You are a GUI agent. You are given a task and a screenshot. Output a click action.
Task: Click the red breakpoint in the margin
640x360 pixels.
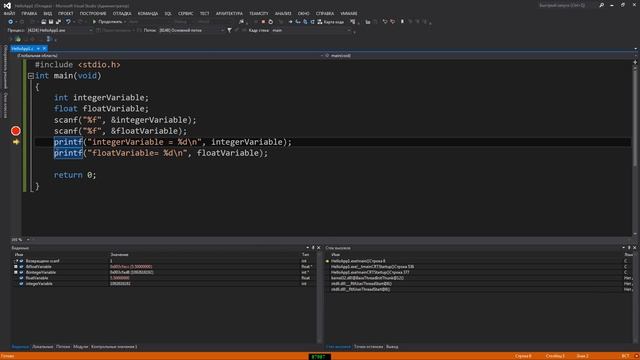16,131
